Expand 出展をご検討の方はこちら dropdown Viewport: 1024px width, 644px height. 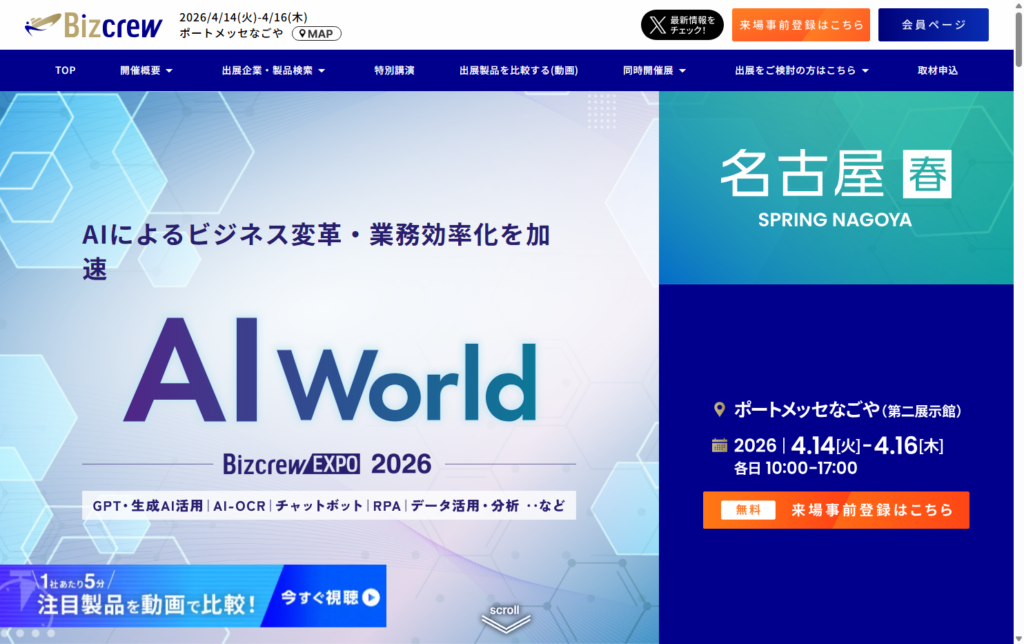tap(801, 71)
